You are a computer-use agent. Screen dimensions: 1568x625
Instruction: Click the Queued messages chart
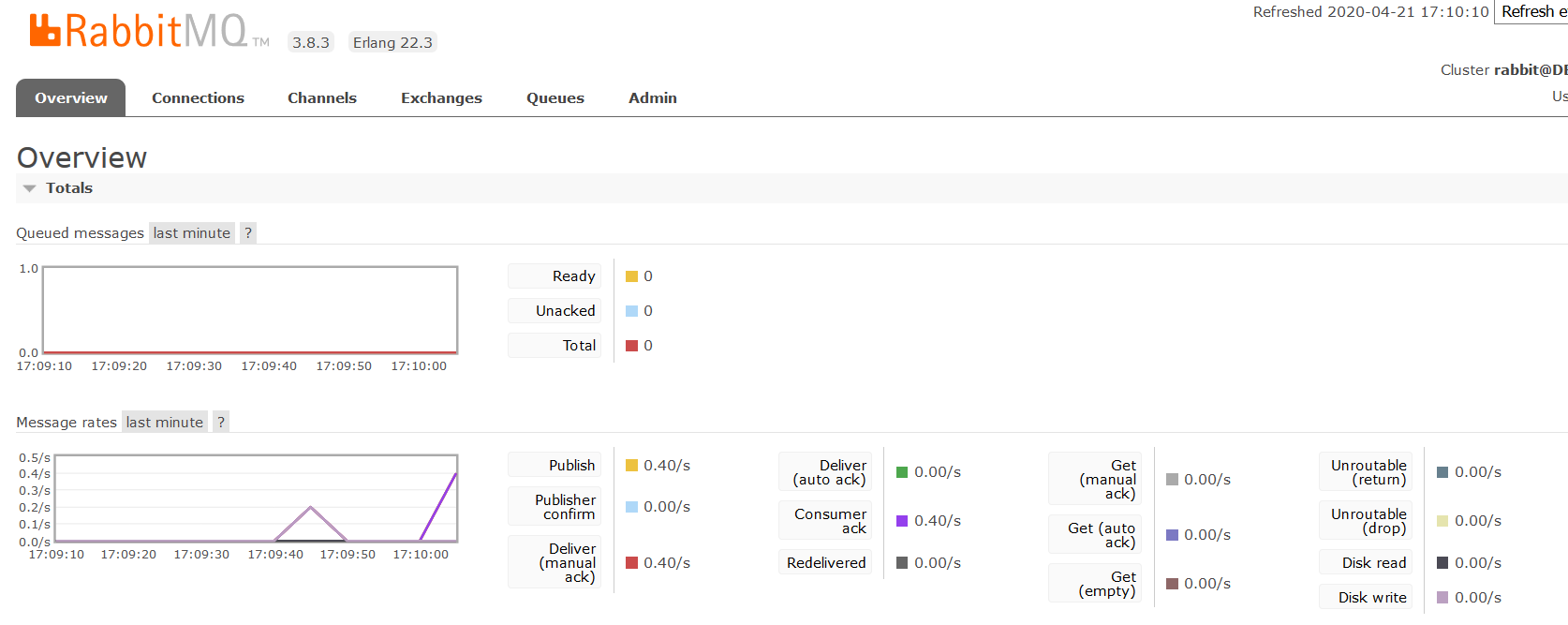(x=250, y=310)
